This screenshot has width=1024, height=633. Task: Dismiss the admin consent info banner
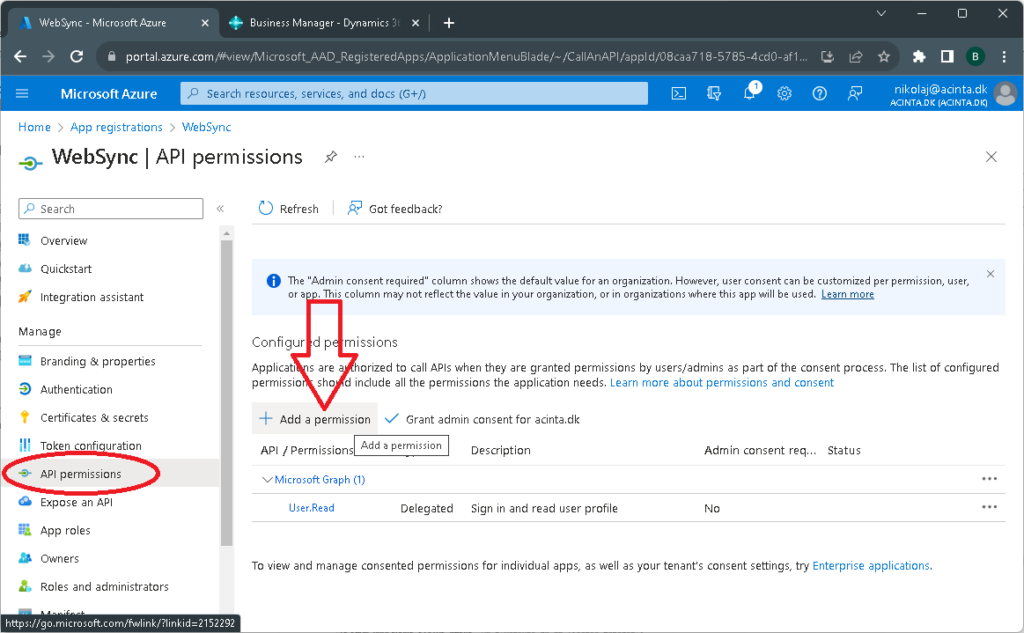(990, 274)
